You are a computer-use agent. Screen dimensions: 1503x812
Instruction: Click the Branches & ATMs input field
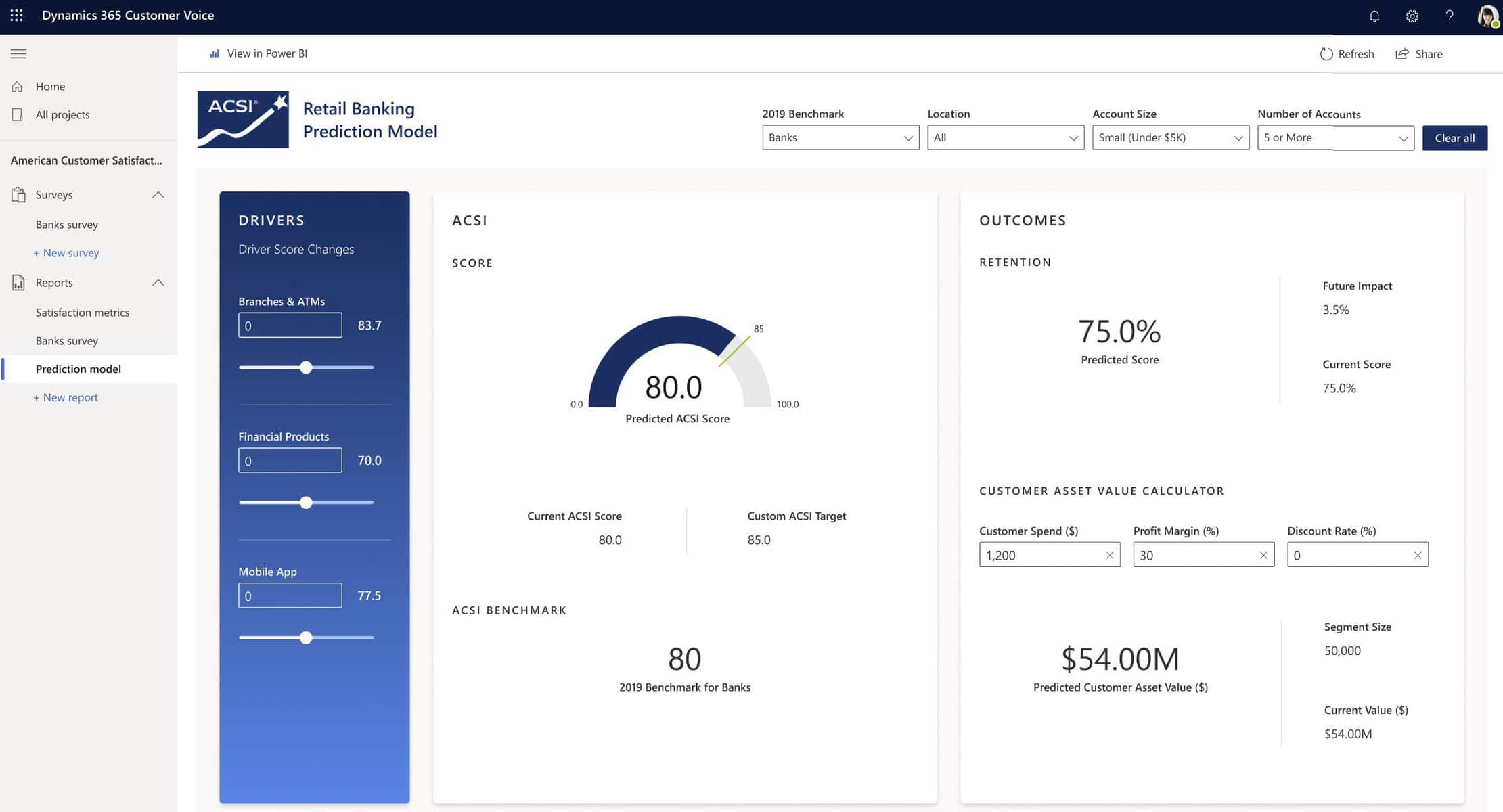click(x=290, y=325)
